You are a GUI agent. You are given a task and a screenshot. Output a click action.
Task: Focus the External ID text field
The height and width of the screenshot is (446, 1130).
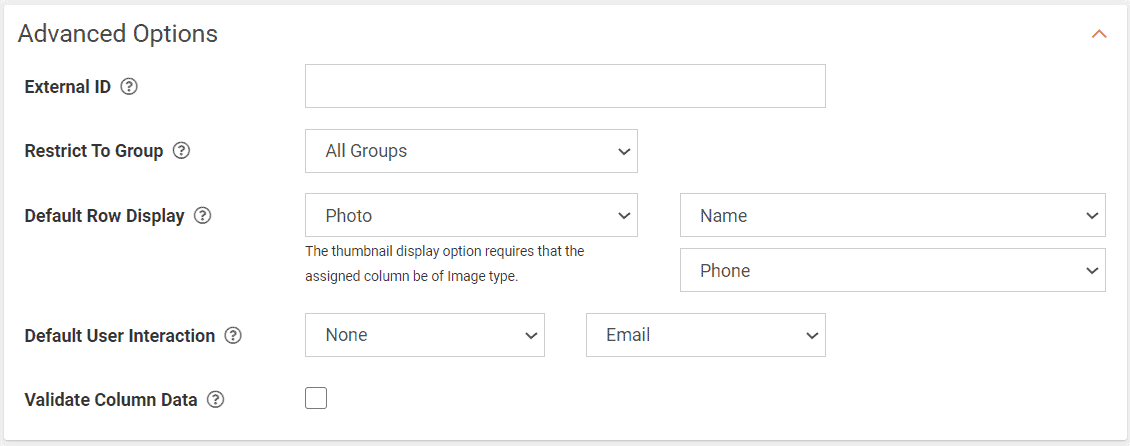565,86
